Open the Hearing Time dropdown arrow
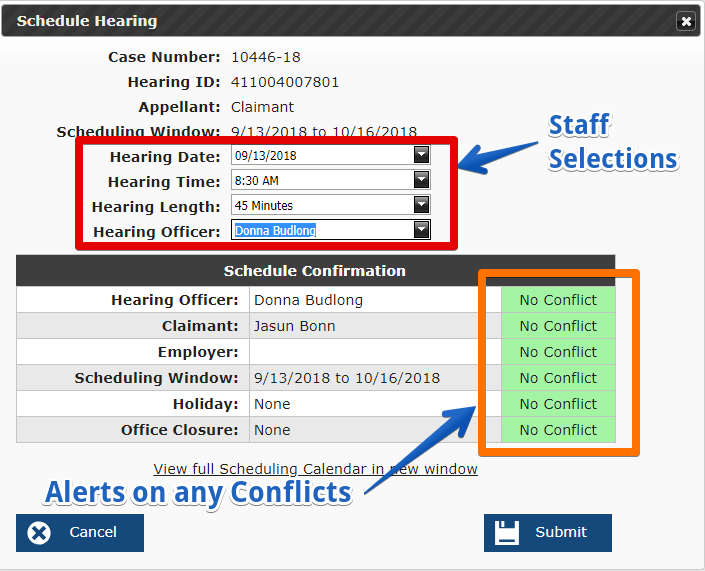Image resolution: width=705 pixels, height=571 pixels. 421,180
